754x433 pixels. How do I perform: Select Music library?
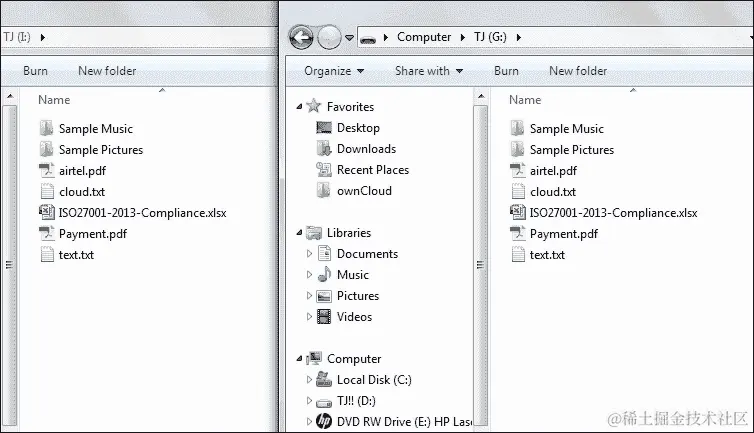pos(352,275)
